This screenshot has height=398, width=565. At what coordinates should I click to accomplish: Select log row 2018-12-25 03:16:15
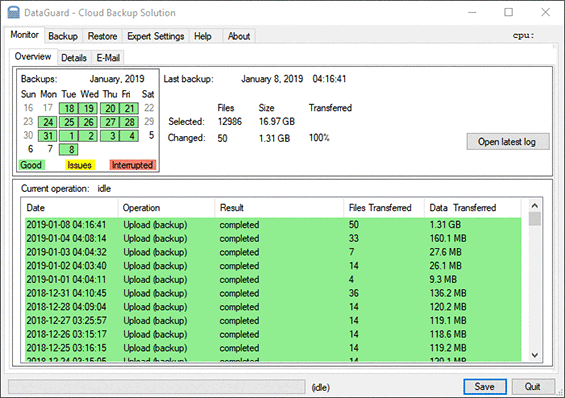tap(273, 348)
